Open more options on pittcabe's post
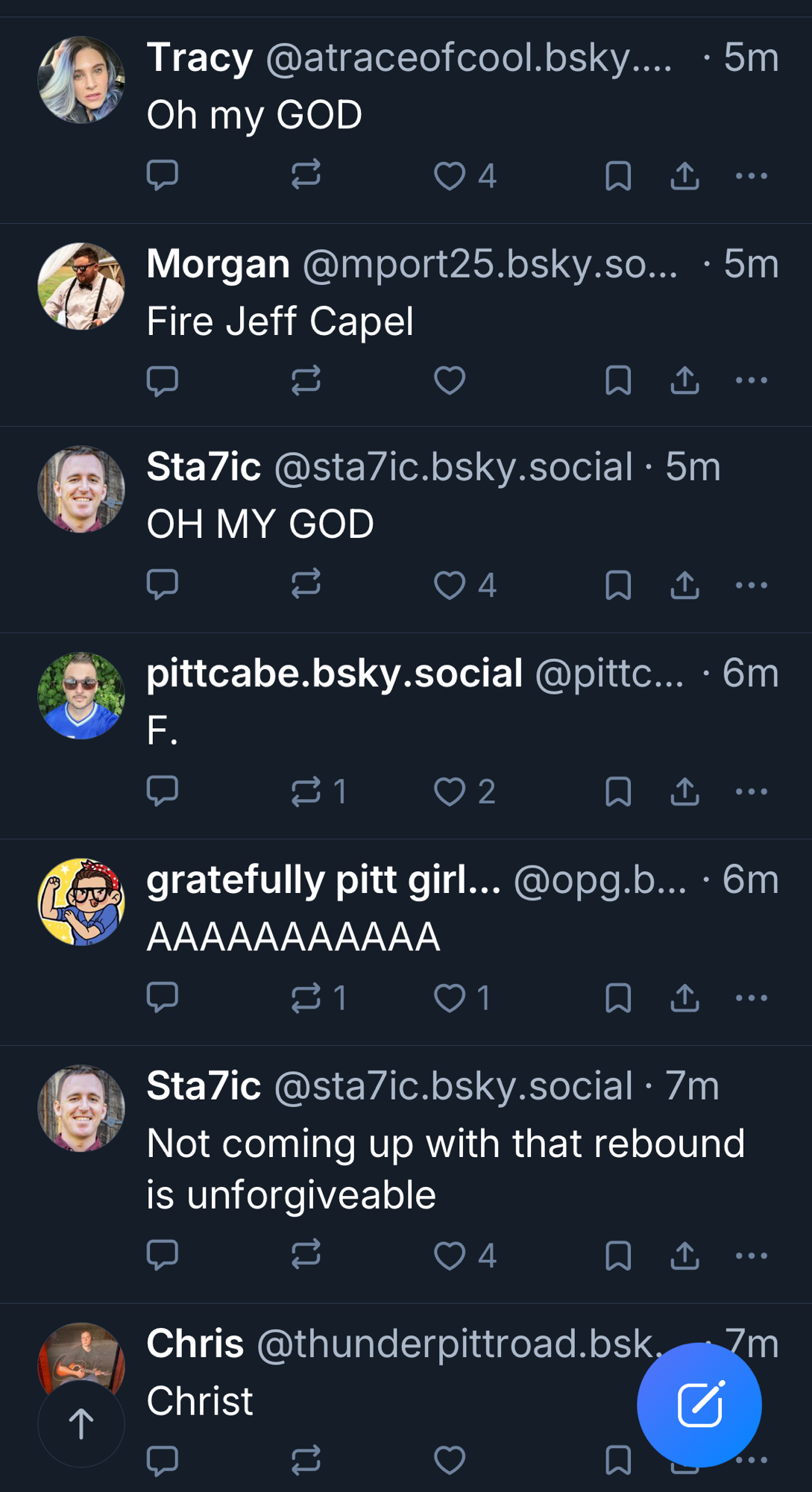This screenshot has height=1492, width=812. pyautogui.click(x=751, y=792)
